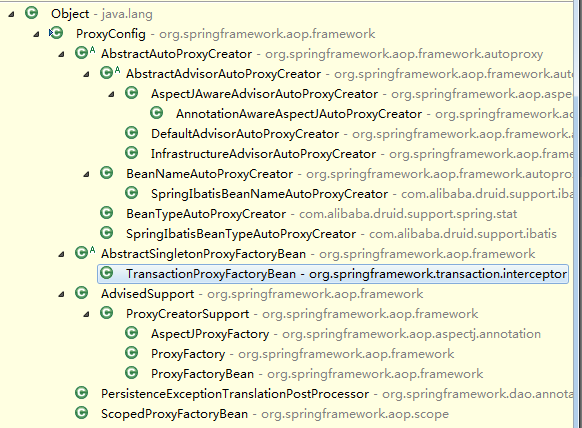Click the class icon beside ProxyFactory

131,353
